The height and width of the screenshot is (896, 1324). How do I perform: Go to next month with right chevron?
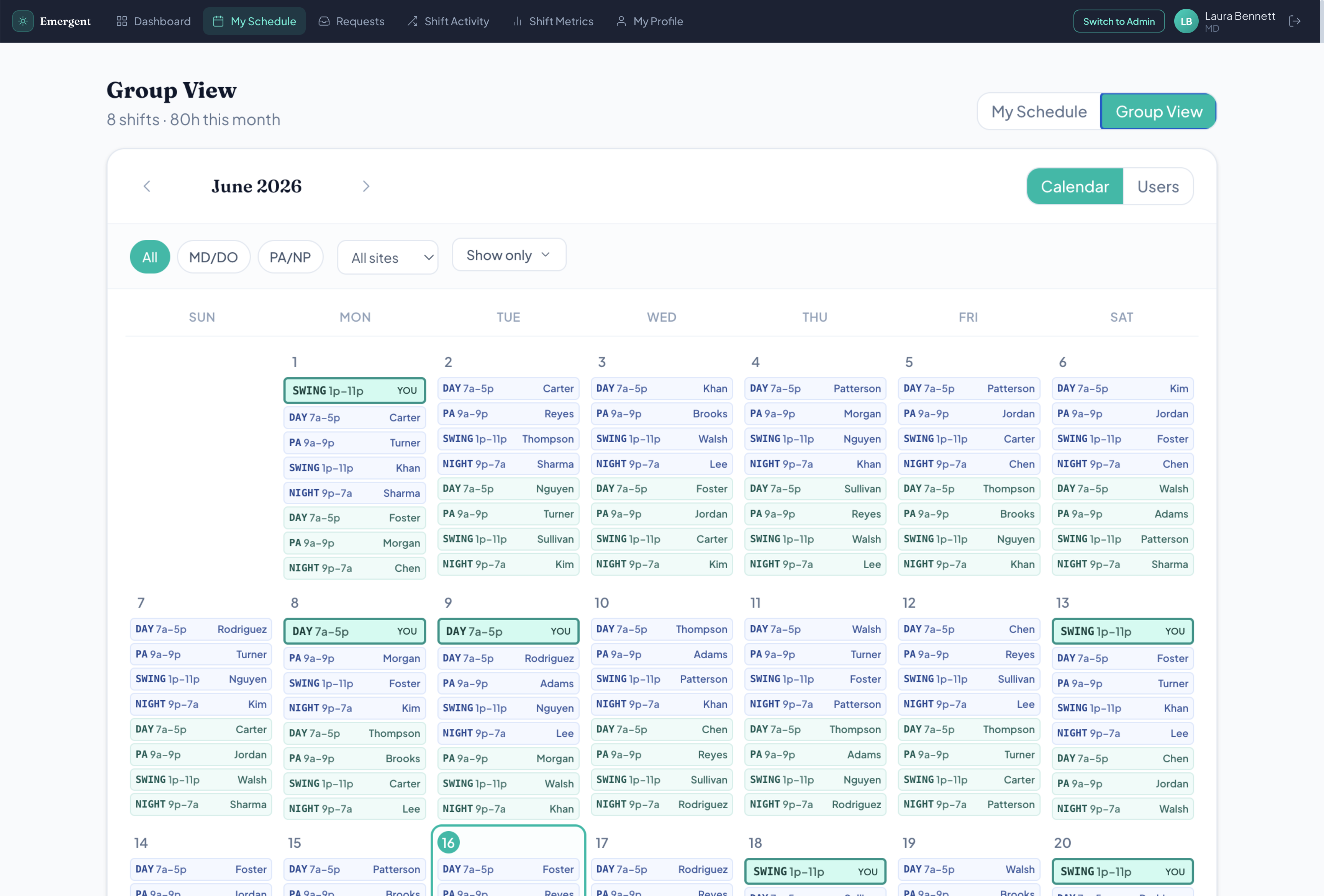366,186
